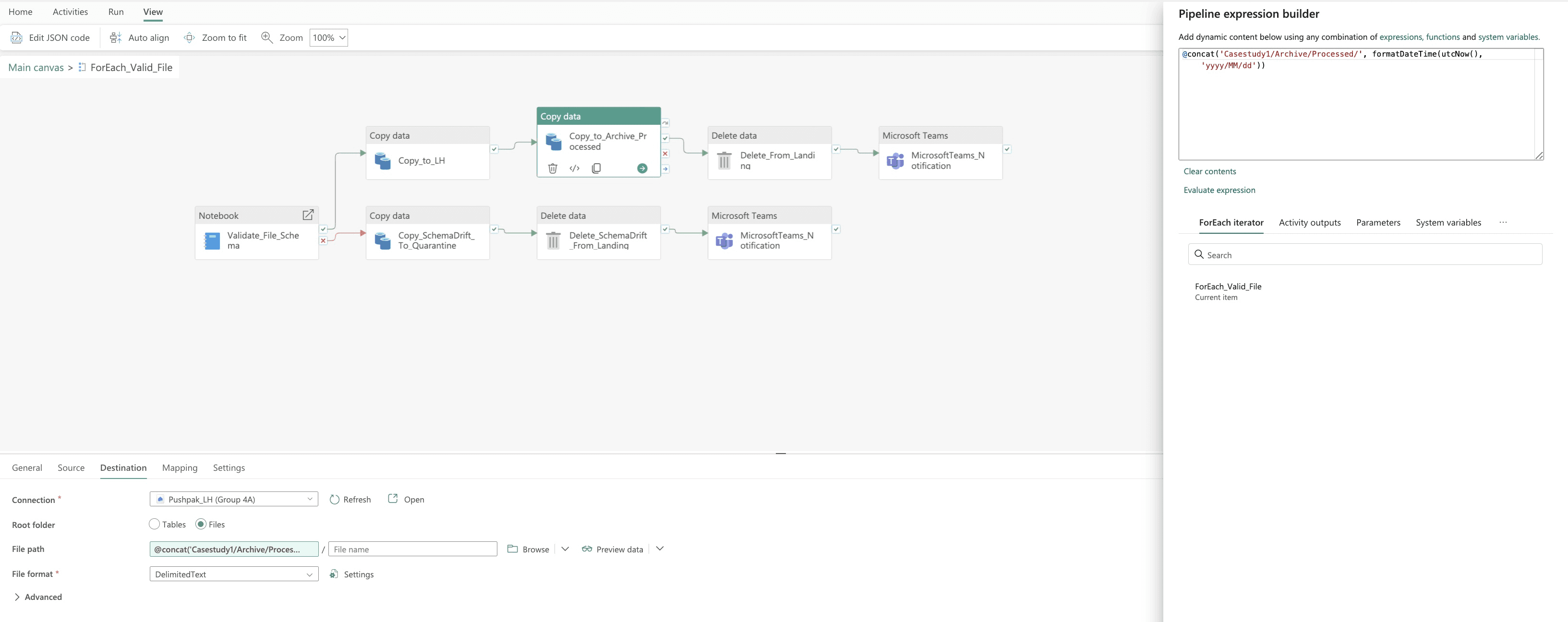The image size is (1568, 622).
Task: Click the green arrow add-output icon on selected activity
Action: click(642, 168)
